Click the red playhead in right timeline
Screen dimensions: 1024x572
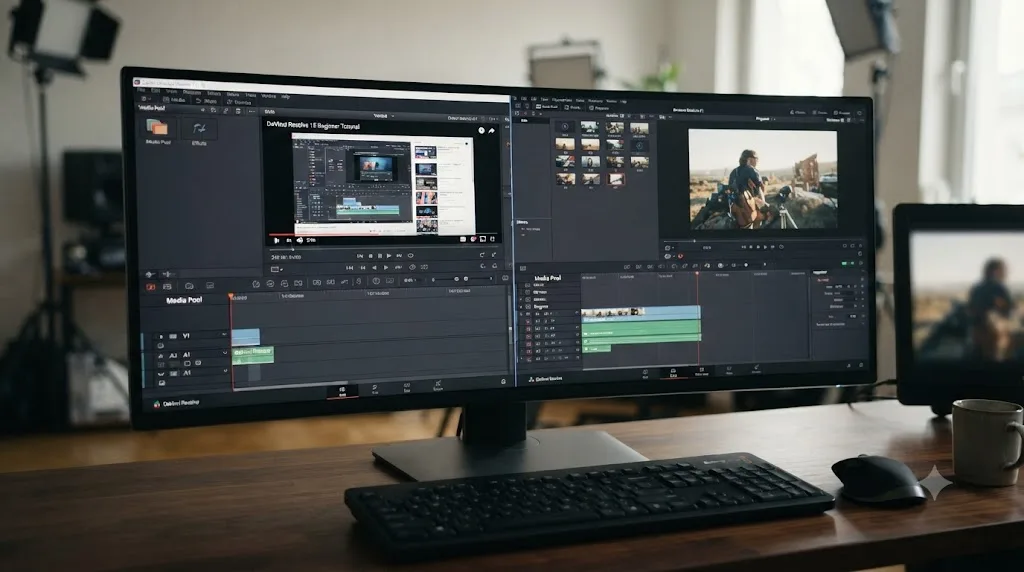697,275
